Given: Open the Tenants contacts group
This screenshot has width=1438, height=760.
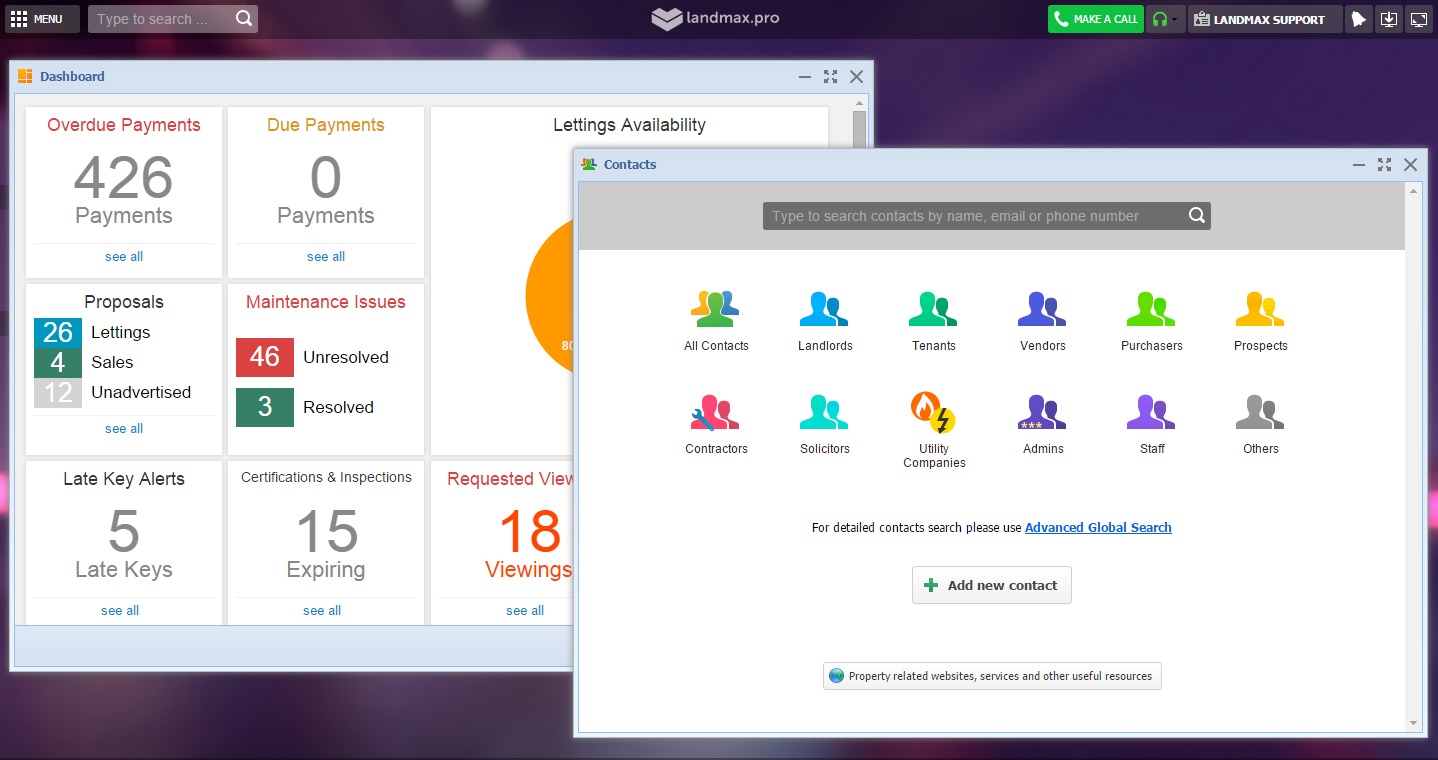Looking at the screenshot, I should tap(933, 320).
